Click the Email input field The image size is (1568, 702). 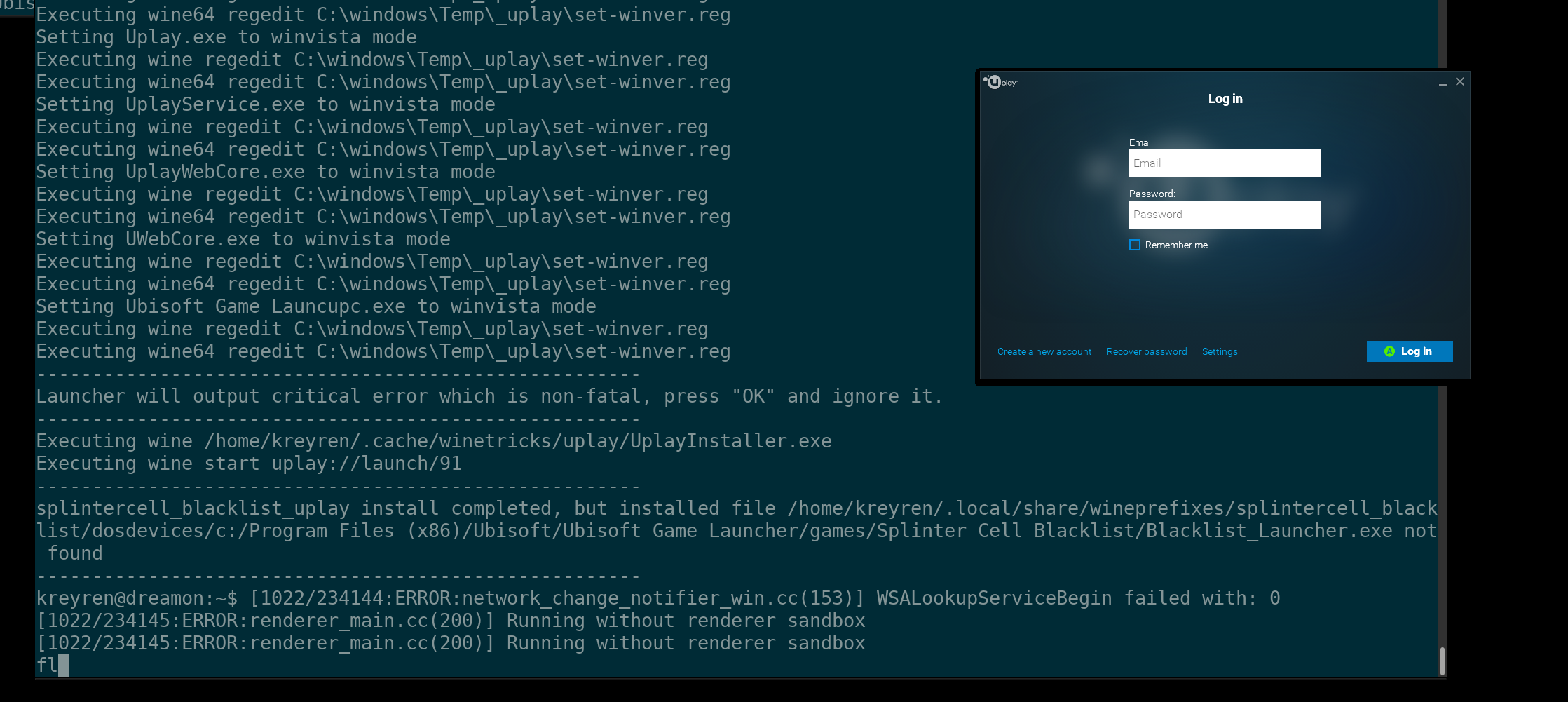point(1225,163)
